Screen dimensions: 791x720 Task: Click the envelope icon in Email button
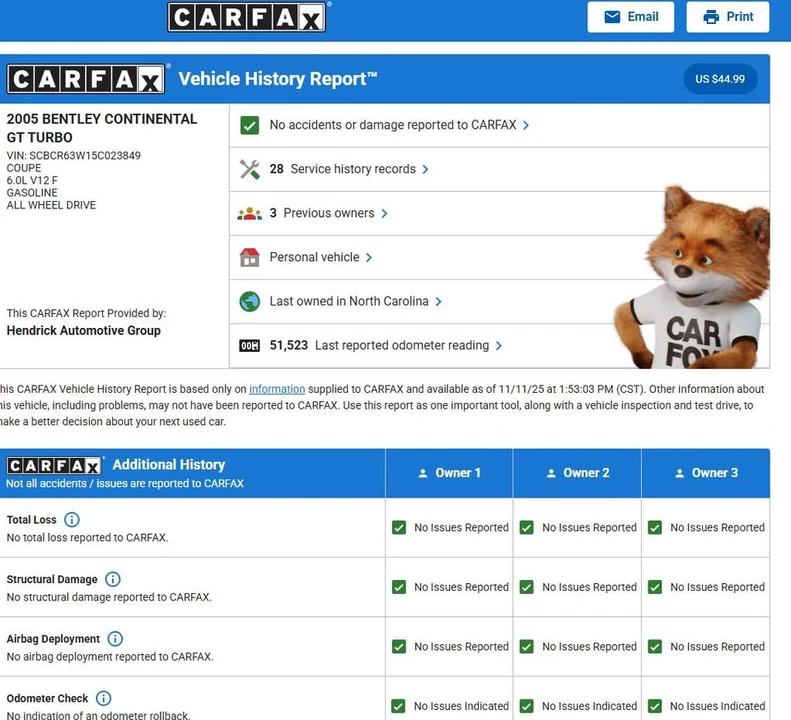(612, 17)
